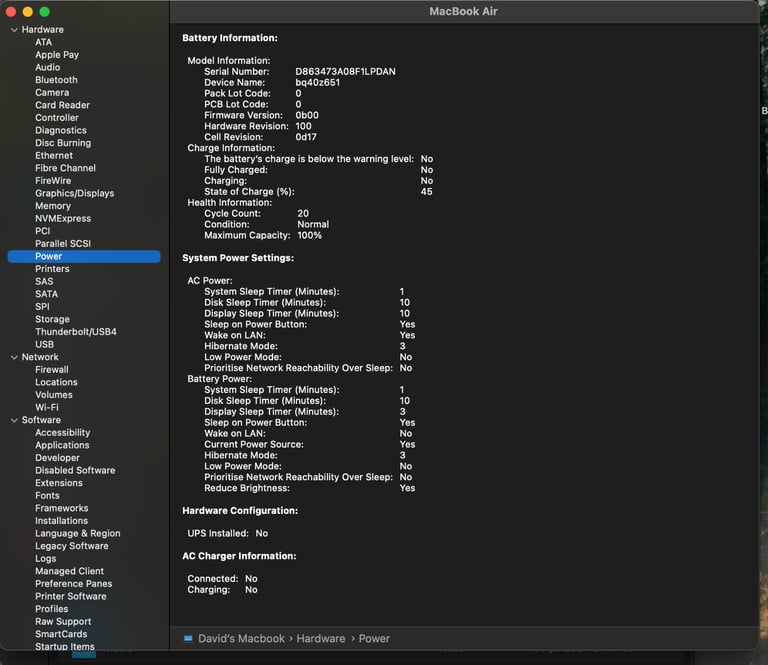Select Bluetooth in the sidebar
The width and height of the screenshot is (768, 665).
[x=56, y=80]
